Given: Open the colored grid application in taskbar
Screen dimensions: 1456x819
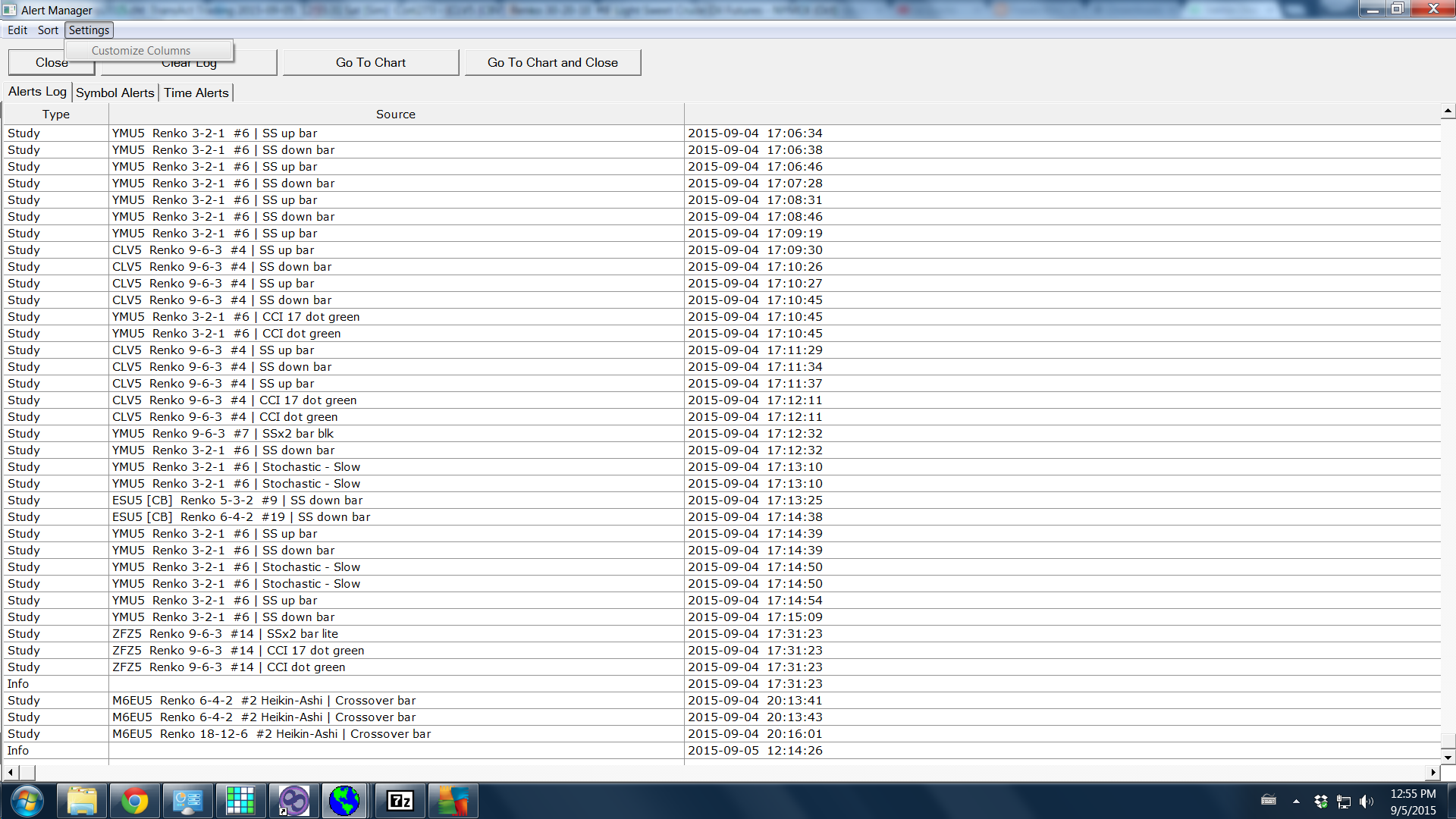Looking at the screenshot, I should (240, 801).
